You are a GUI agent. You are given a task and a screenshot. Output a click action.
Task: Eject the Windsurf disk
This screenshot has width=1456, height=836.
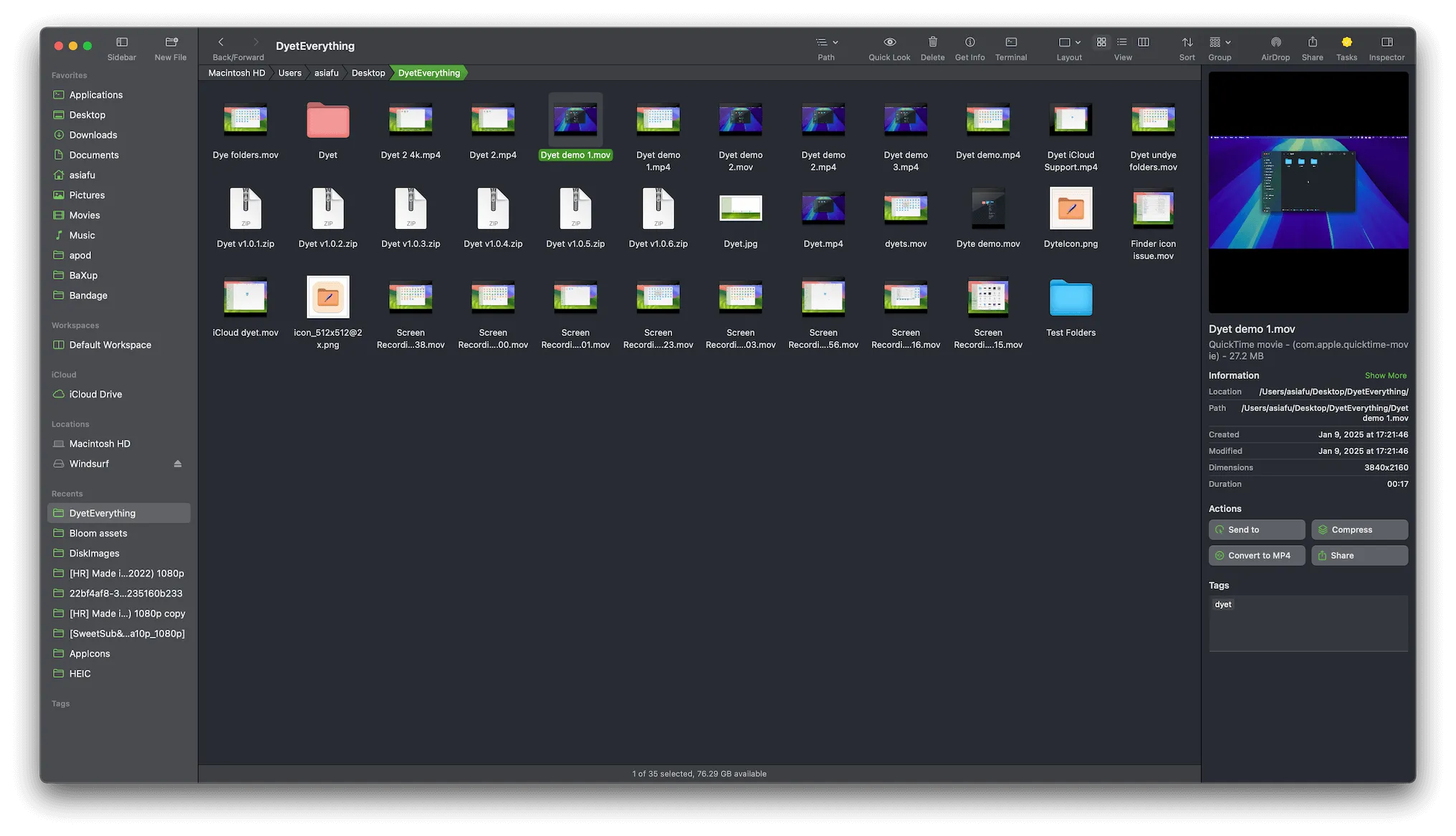pos(177,463)
